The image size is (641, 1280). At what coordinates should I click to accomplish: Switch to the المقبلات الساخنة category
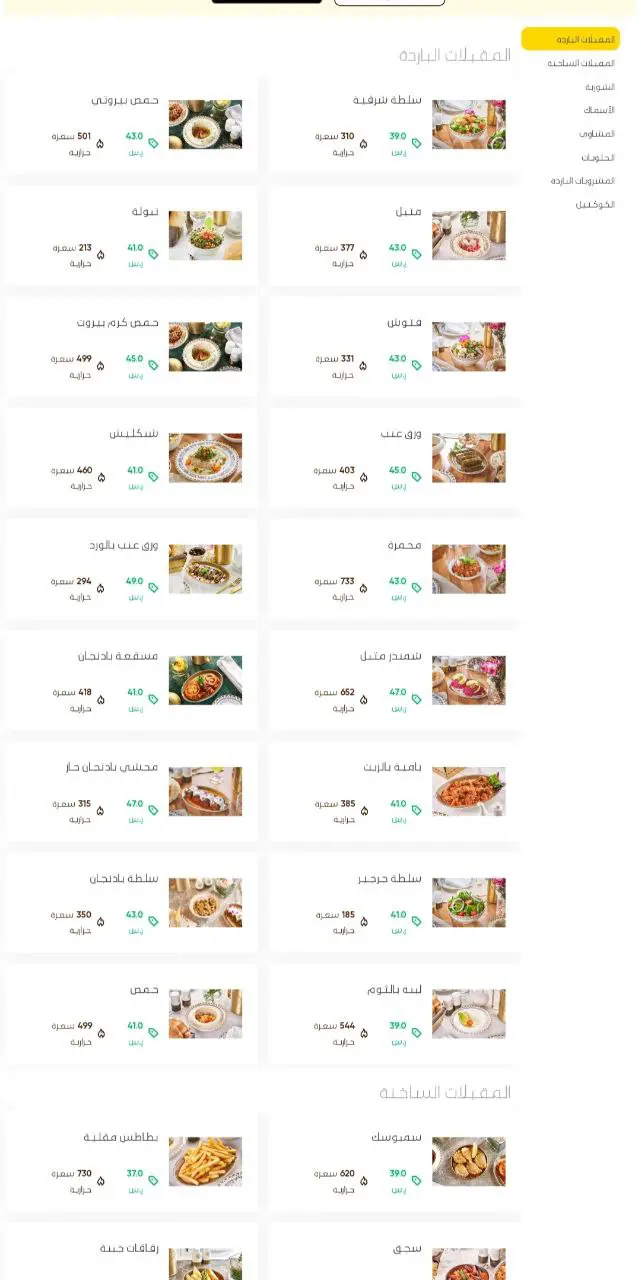pos(580,63)
